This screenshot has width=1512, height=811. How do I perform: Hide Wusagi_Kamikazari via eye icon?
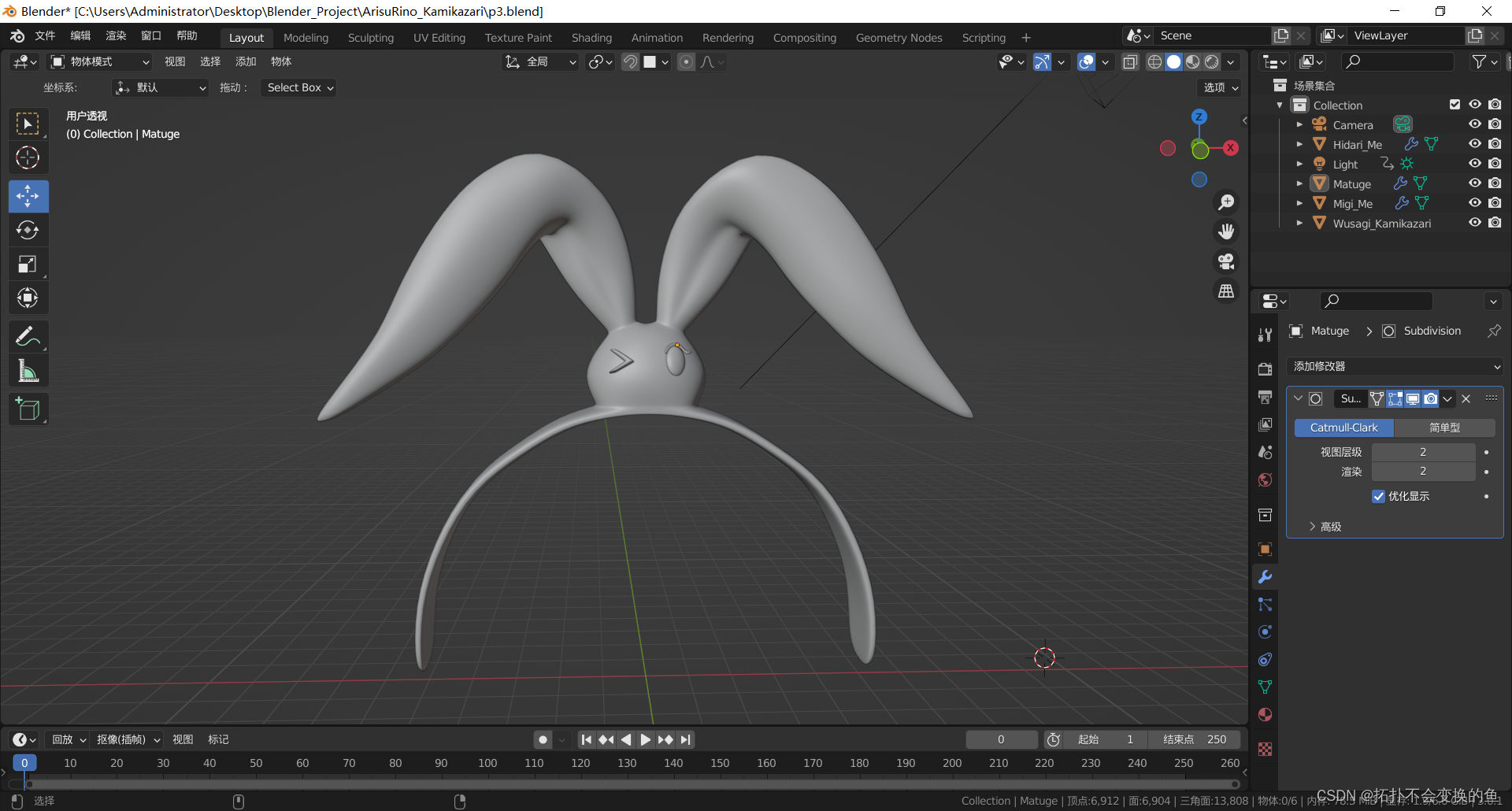(1475, 223)
